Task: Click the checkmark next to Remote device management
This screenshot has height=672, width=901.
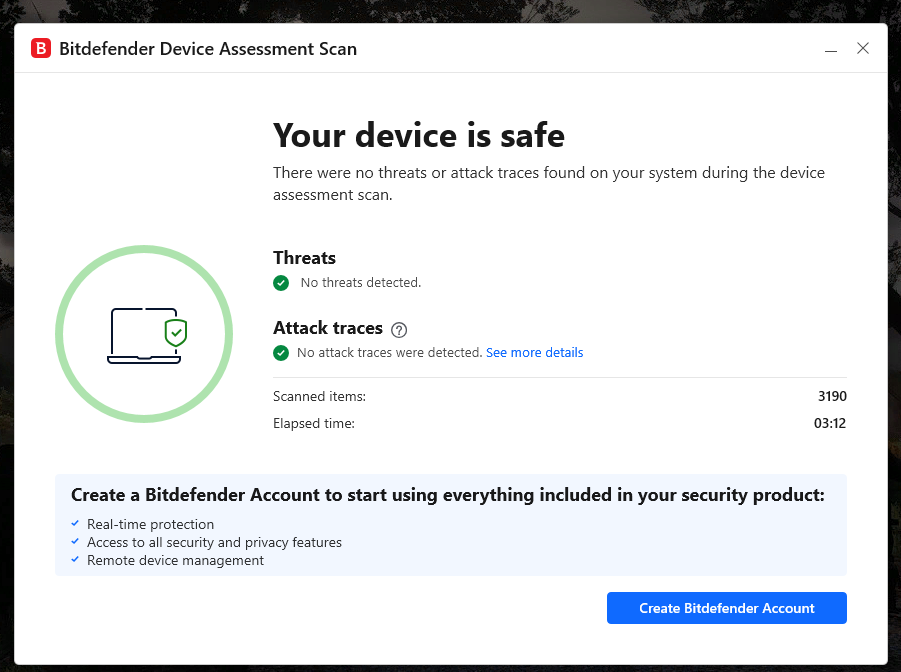Action: [x=76, y=560]
